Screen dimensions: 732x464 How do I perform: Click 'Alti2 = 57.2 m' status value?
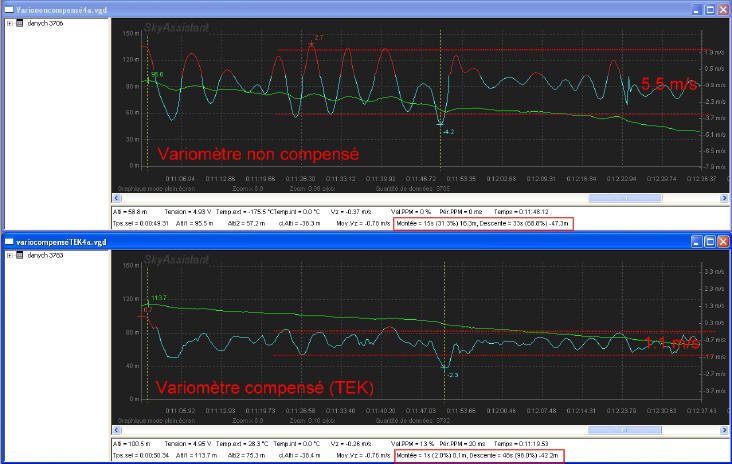pos(246,224)
